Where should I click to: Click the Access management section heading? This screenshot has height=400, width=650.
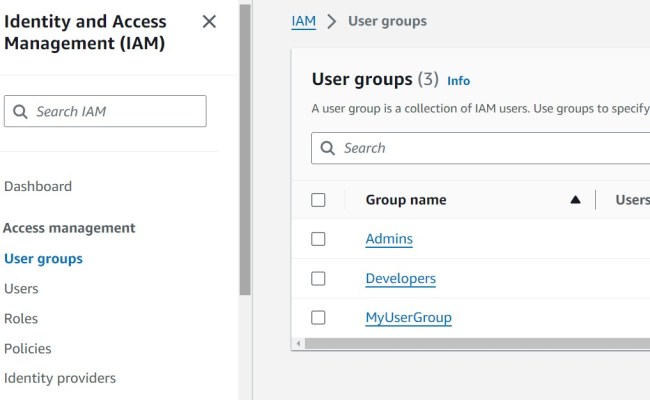(x=69, y=228)
